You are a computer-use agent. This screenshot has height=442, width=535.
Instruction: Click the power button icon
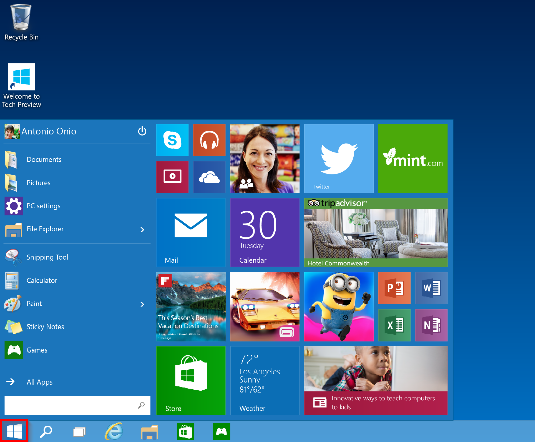point(142,131)
